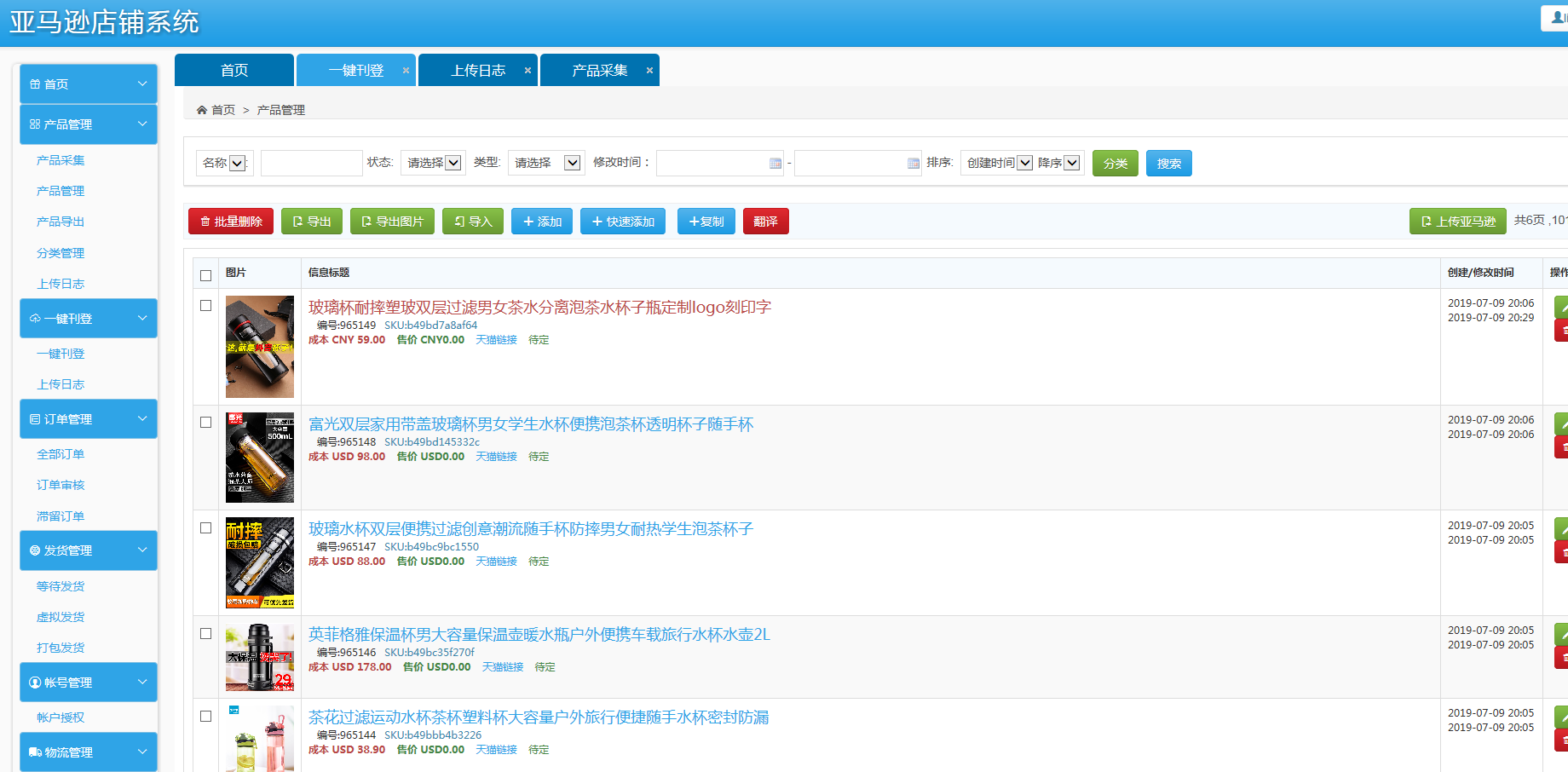The width and height of the screenshot is (1568, 772).
Task: Click the calendar icon in start date field
Action: click(775, 164)
